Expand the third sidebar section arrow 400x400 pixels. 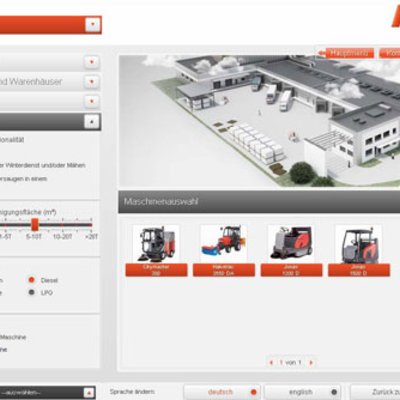(x=92, y=101)
